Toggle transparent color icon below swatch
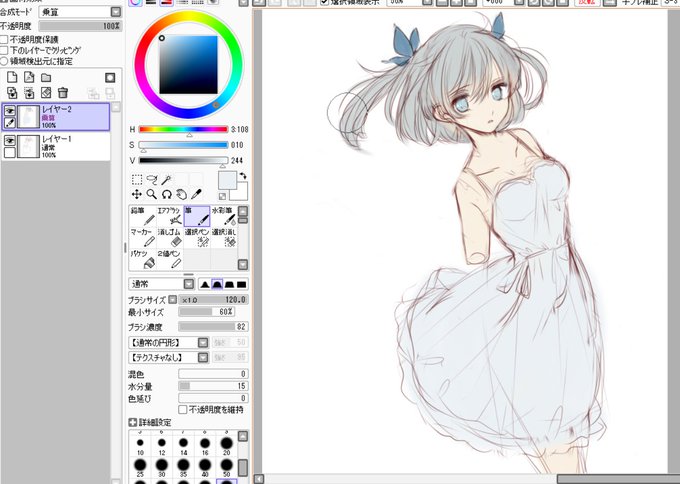The image size is (680, 484). pos(222,196)
